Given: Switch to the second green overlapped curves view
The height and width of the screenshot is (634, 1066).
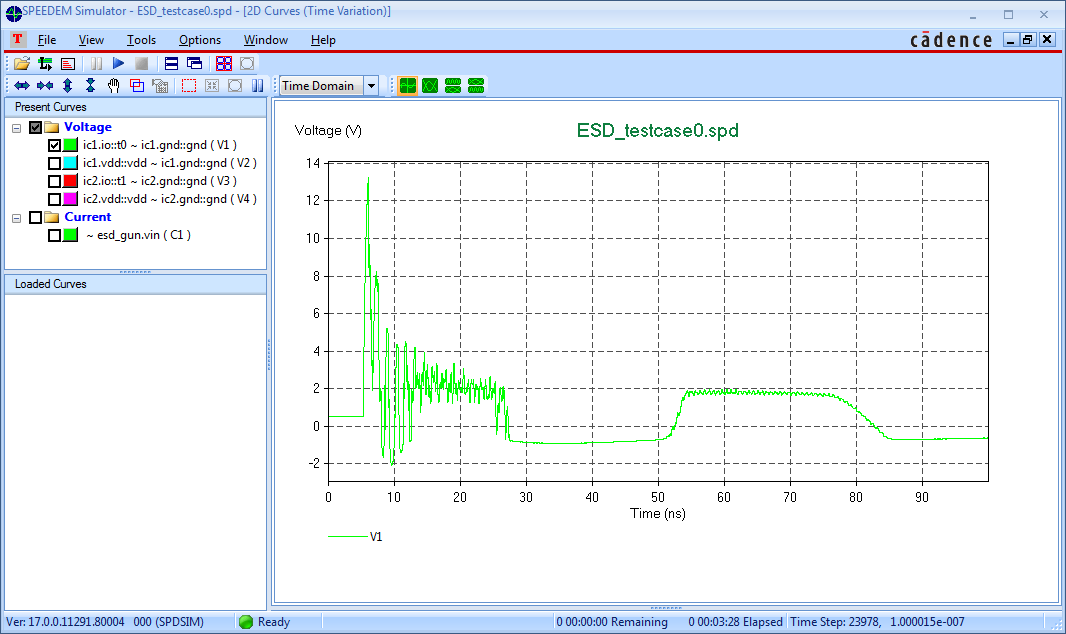Looking at the screenshot, I should [430, 86].
